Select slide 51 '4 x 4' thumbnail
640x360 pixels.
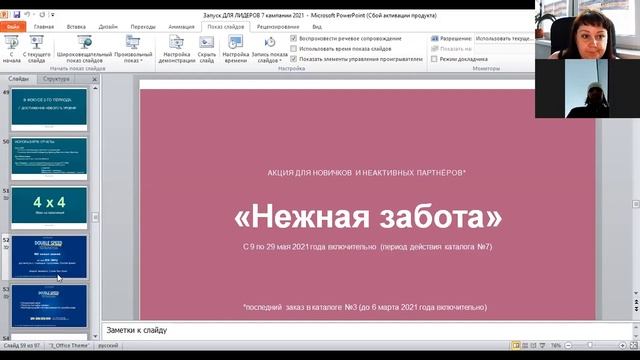point(49,208)
